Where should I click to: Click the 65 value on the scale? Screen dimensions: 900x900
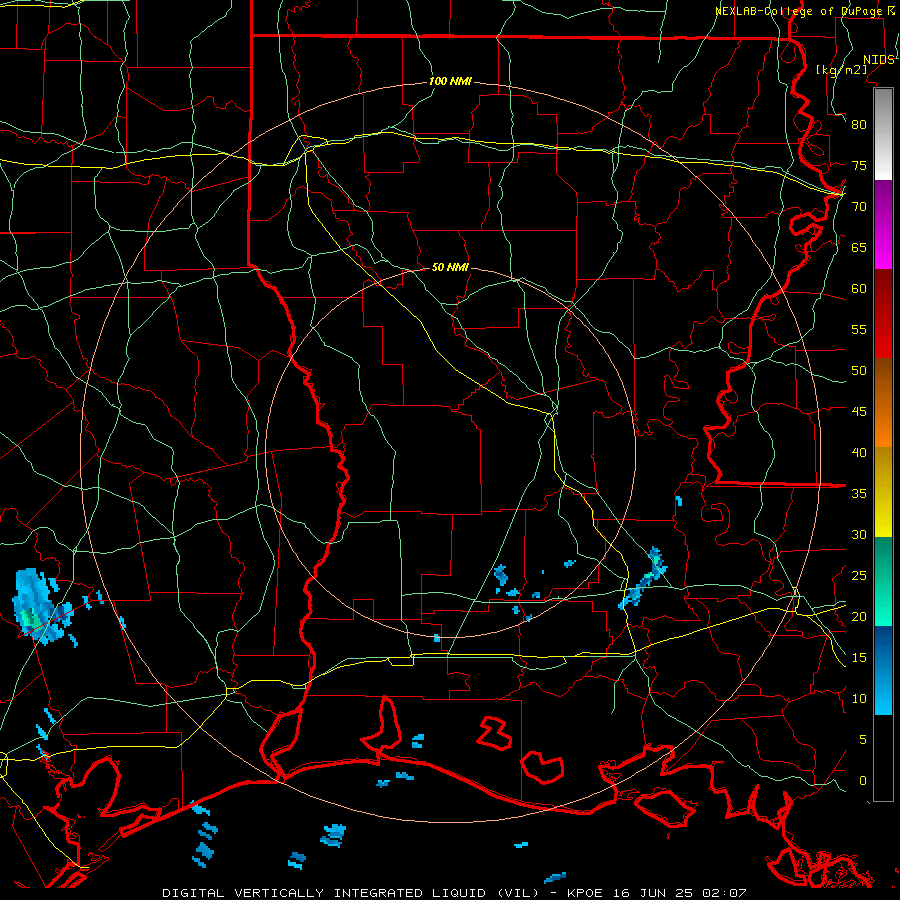click(x=859, y=247)
